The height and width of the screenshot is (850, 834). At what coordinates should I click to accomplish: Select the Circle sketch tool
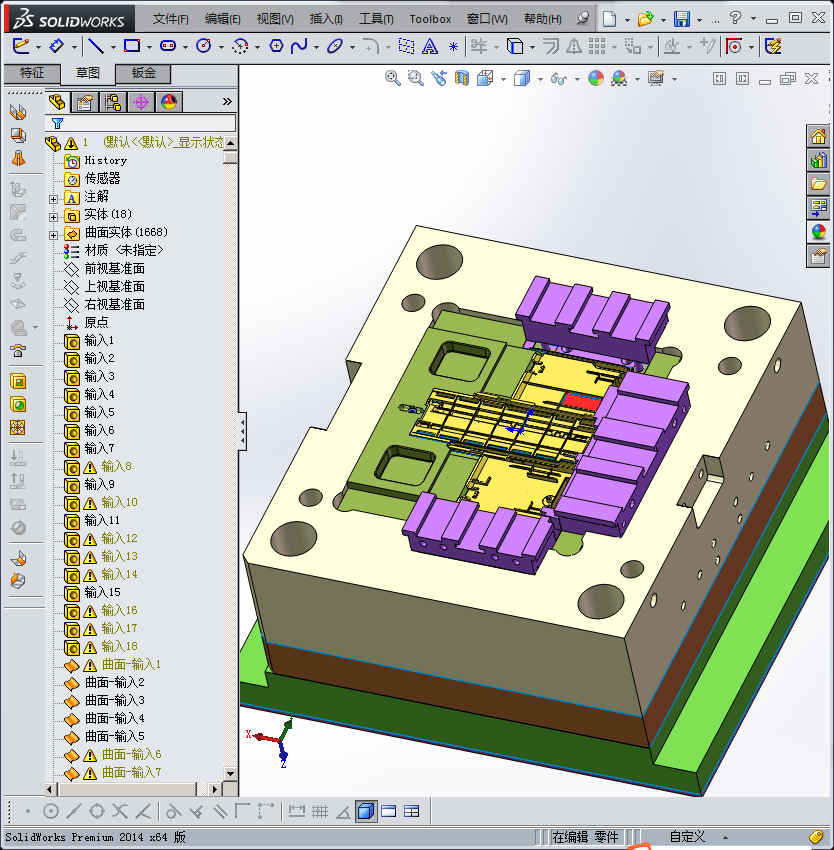[x=204, y=47]
